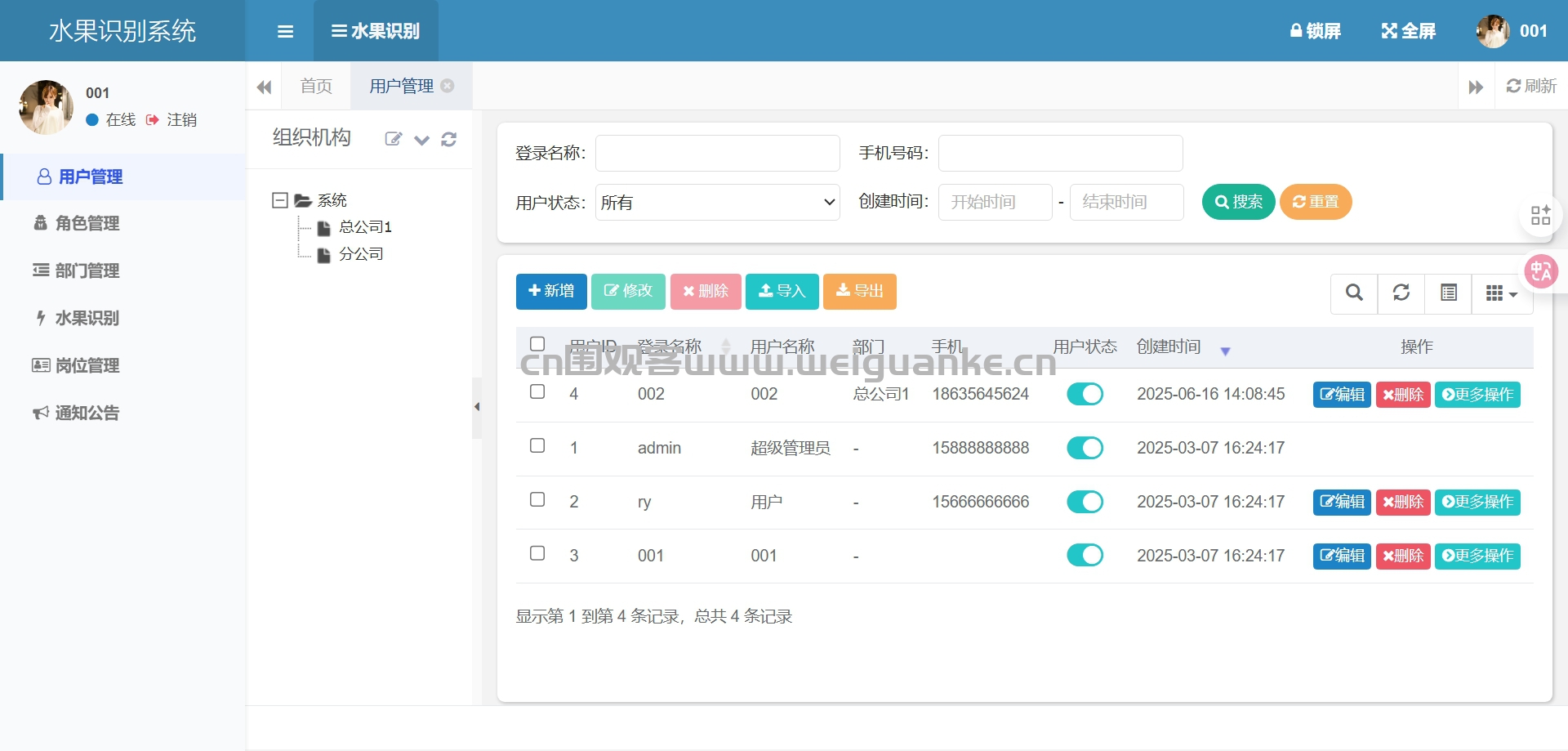Click the floating translate icon
This screenshot has width=1568, height=751.
click(1541, 271)
